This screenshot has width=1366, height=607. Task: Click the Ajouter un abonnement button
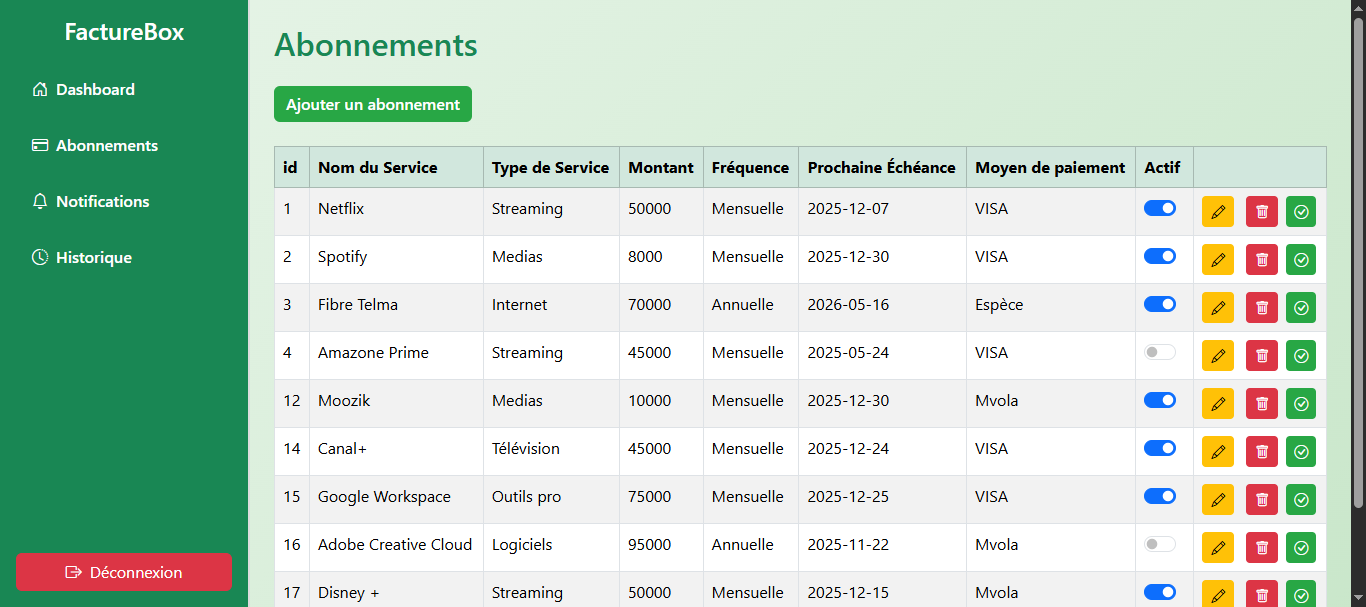(x=373, y=104)
